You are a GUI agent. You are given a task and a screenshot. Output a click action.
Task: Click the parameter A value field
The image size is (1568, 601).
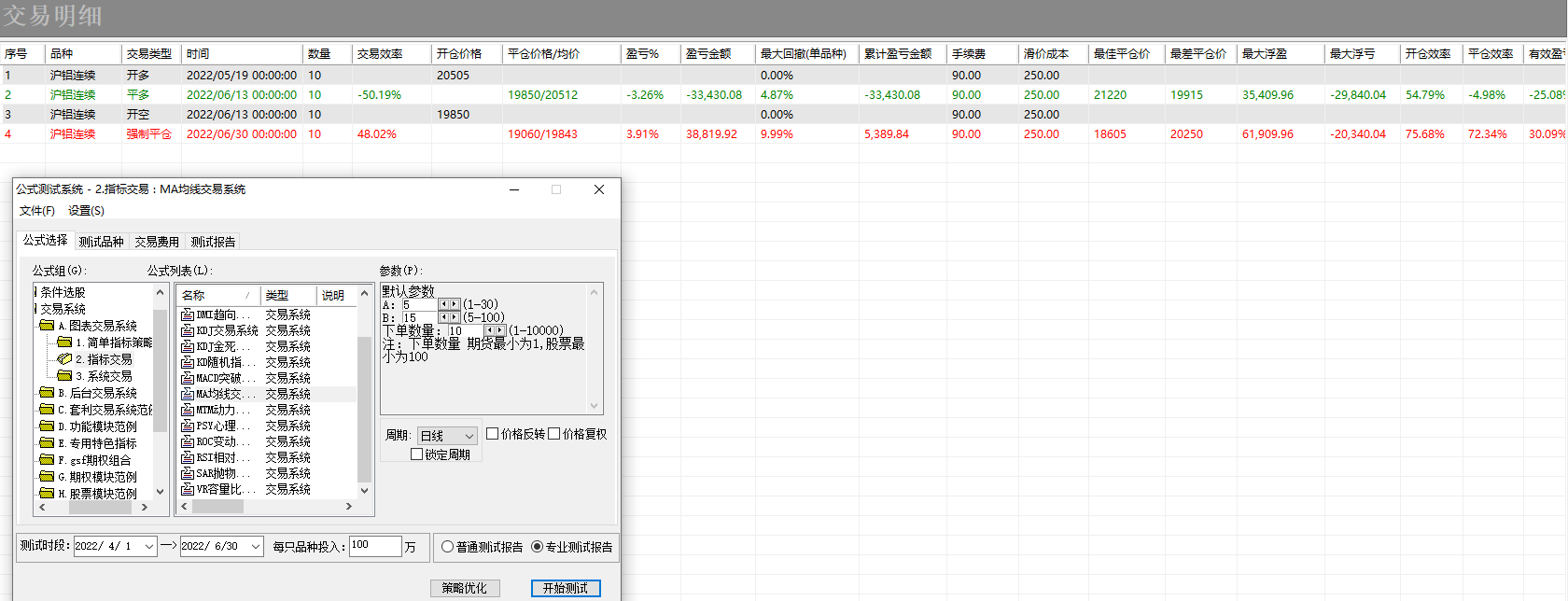419,304
